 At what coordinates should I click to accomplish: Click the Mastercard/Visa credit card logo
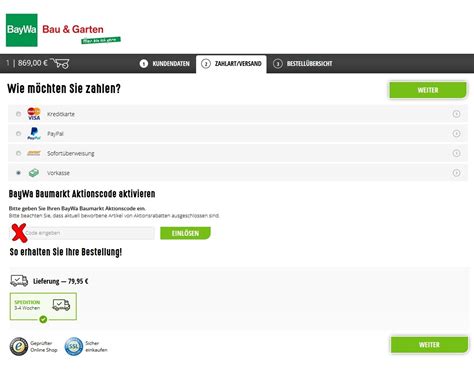[34, 114]
